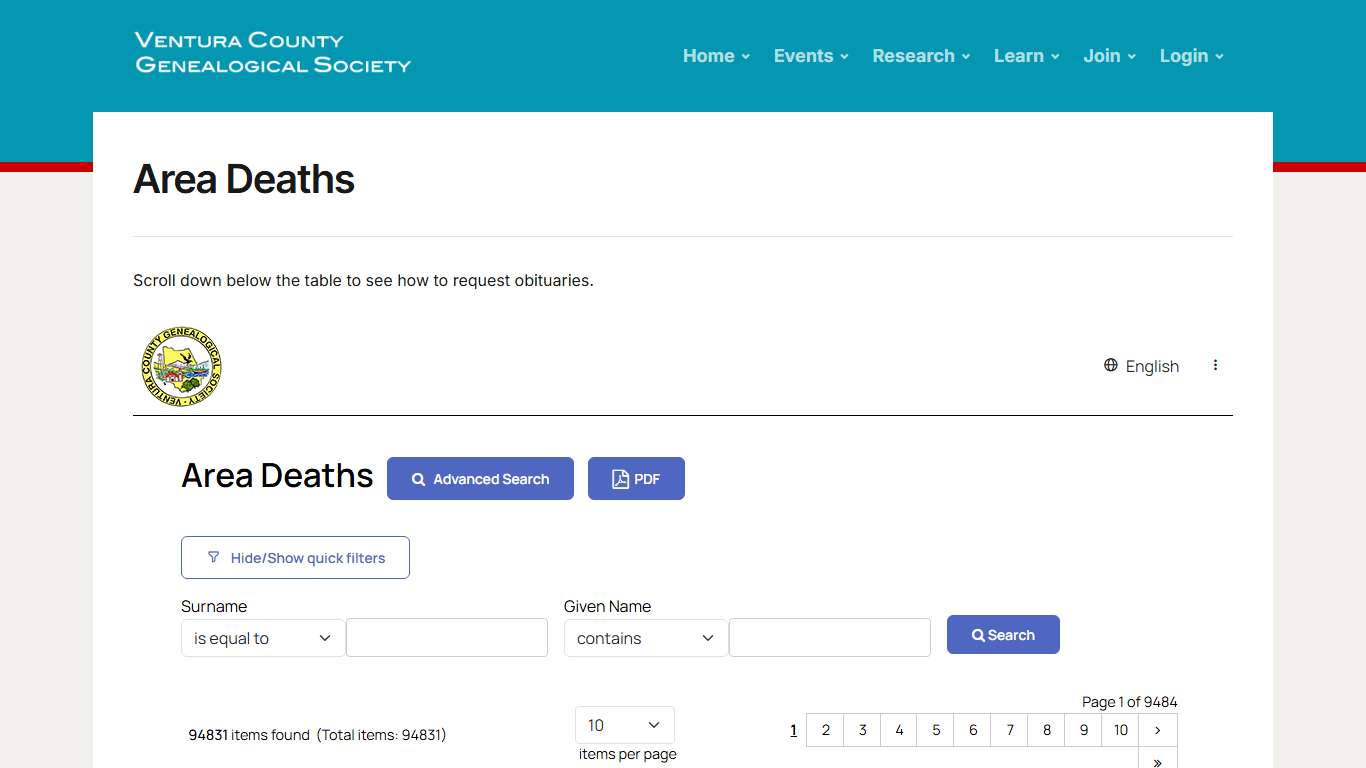Jump to last page with double-chevron control
This screenshot has width=1366, height=768.
point(1157,760)
